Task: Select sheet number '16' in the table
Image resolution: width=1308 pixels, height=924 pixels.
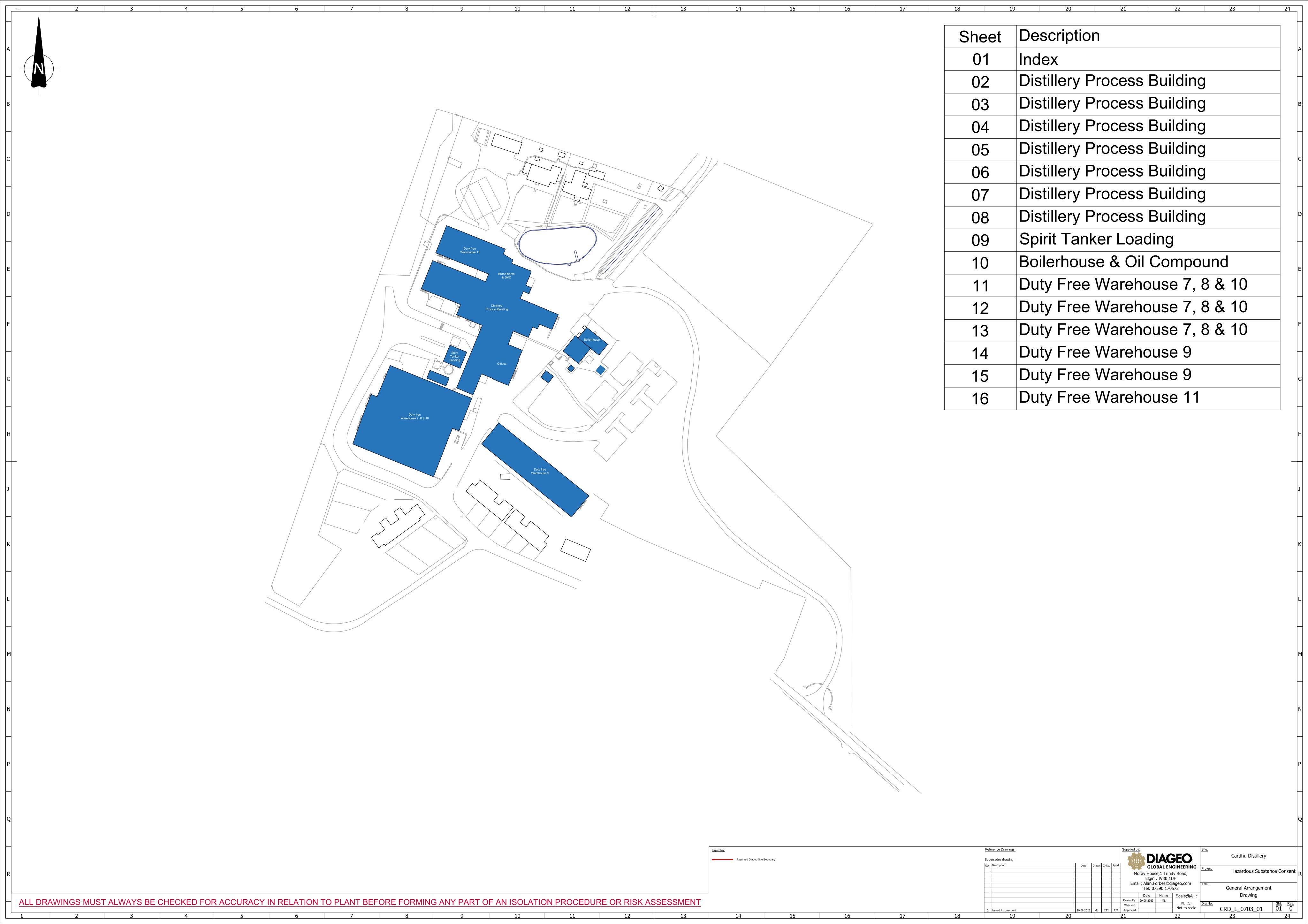Action: point(980,399)
